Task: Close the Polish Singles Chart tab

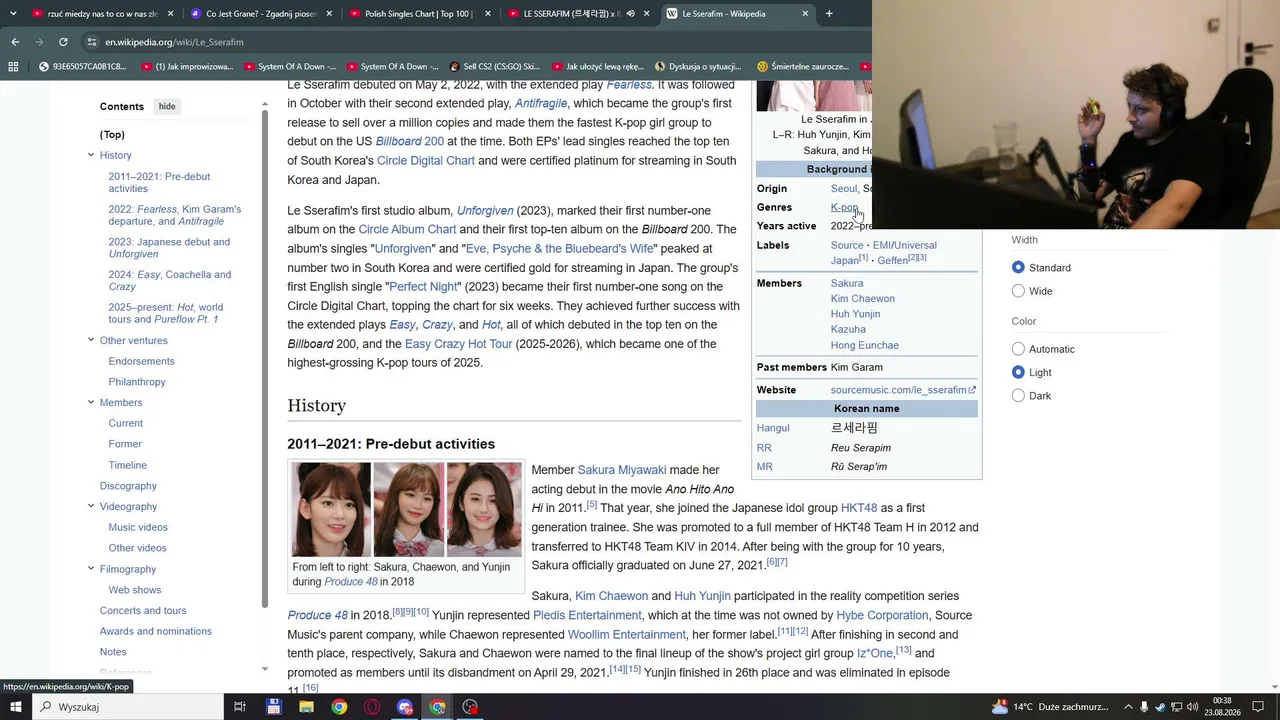Action: [x=488, y=14]
